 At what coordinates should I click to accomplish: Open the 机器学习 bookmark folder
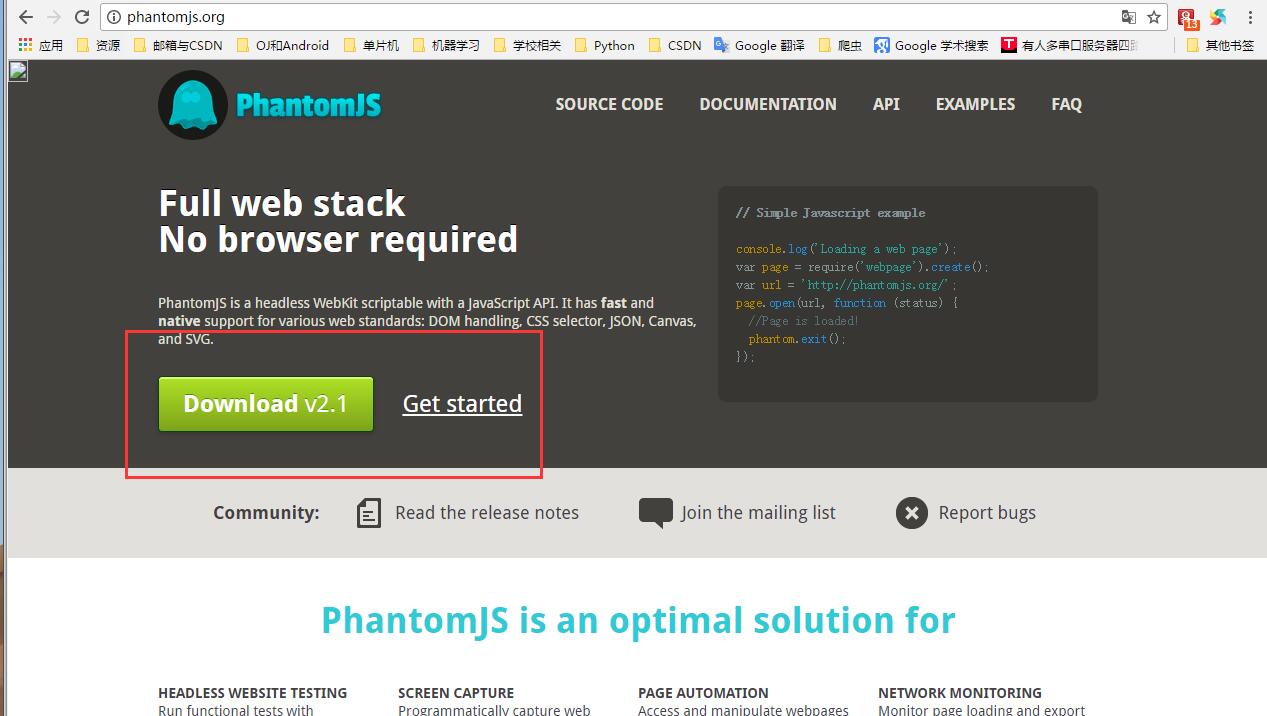[x=446, y=45]
